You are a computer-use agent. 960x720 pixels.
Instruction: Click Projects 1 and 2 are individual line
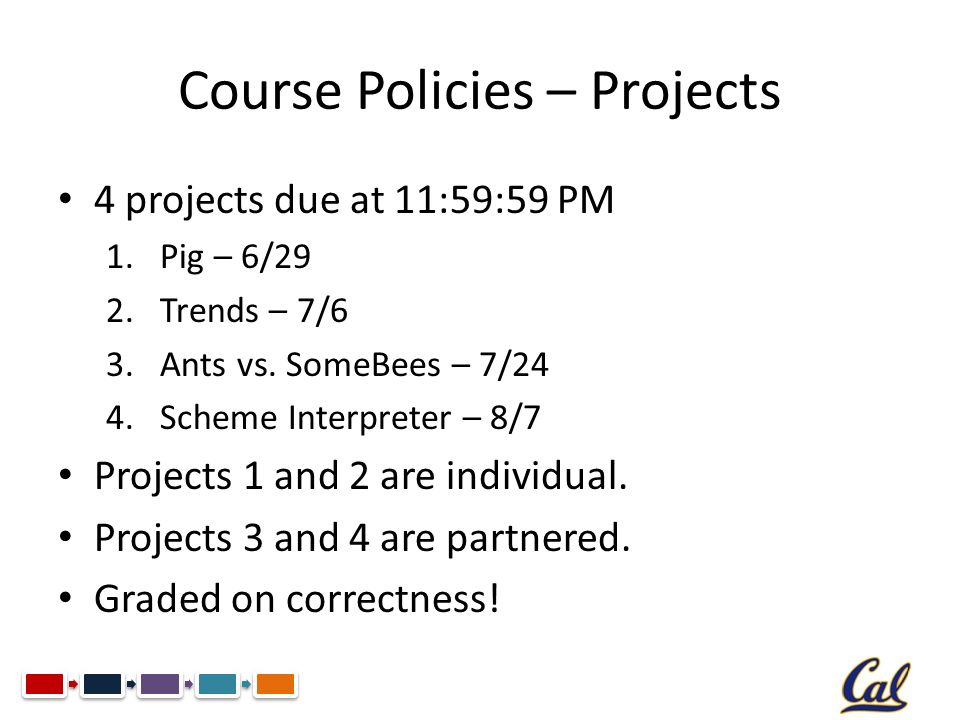click(361, 476)
